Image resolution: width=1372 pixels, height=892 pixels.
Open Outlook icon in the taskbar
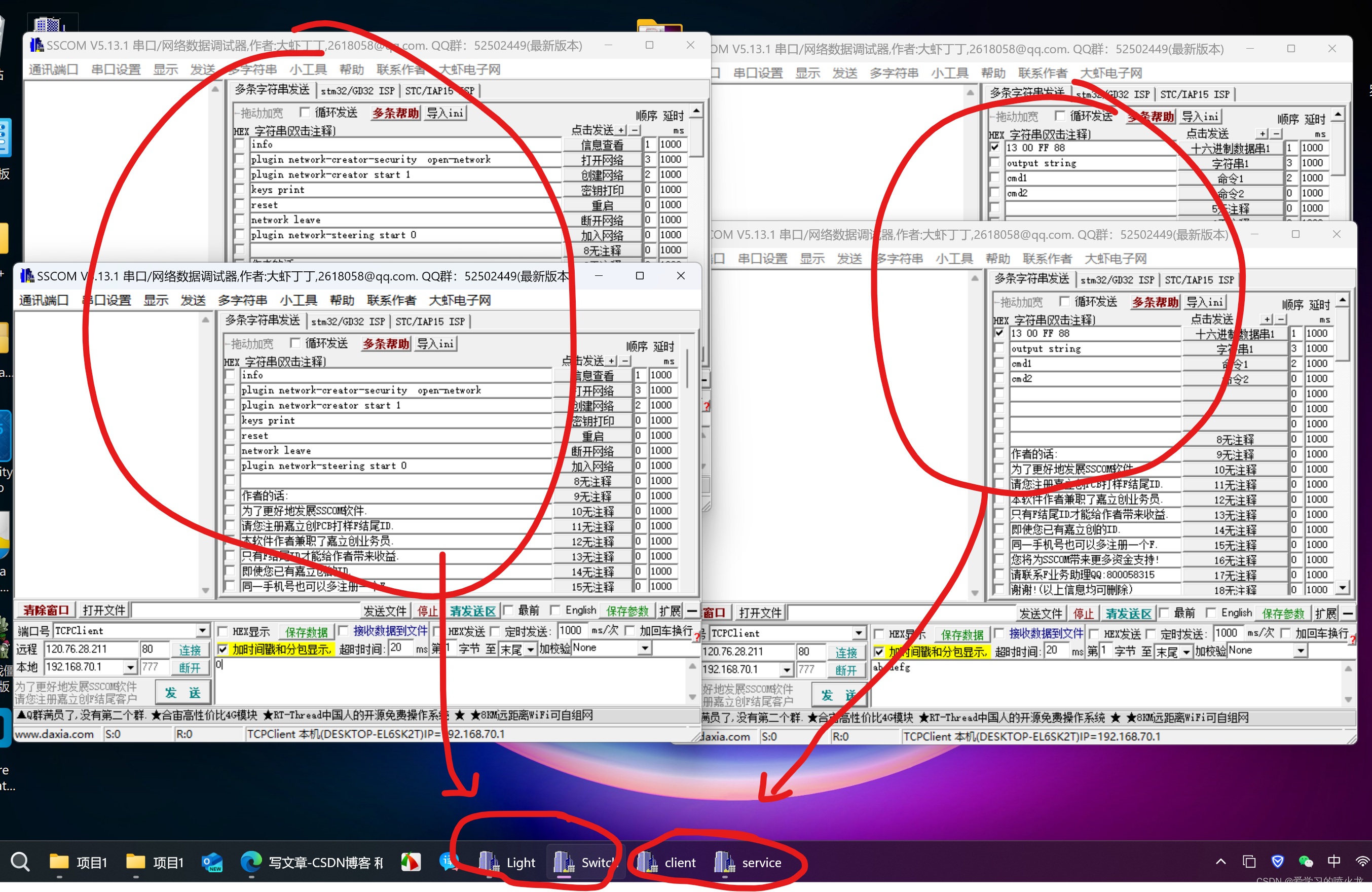[211, 862]
